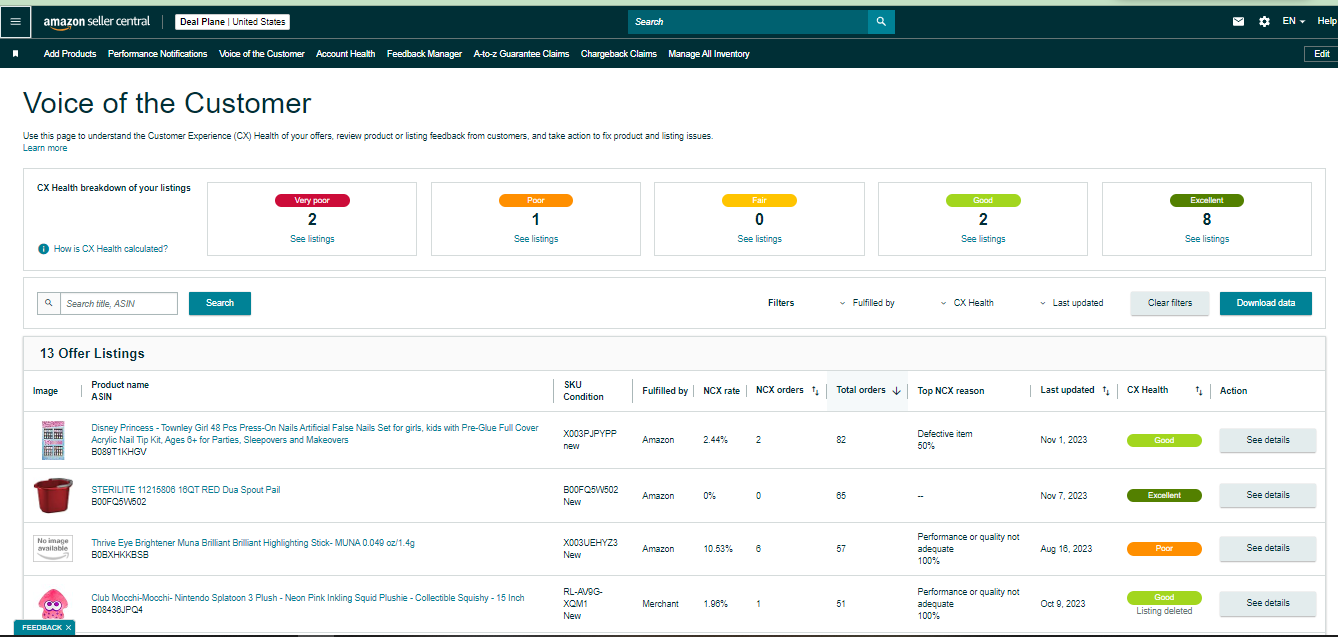The width and height of the screenshot is (1338, 637).
Task: Open Account Health menu item
Action: pyautogui.click(x=346, y=54)
